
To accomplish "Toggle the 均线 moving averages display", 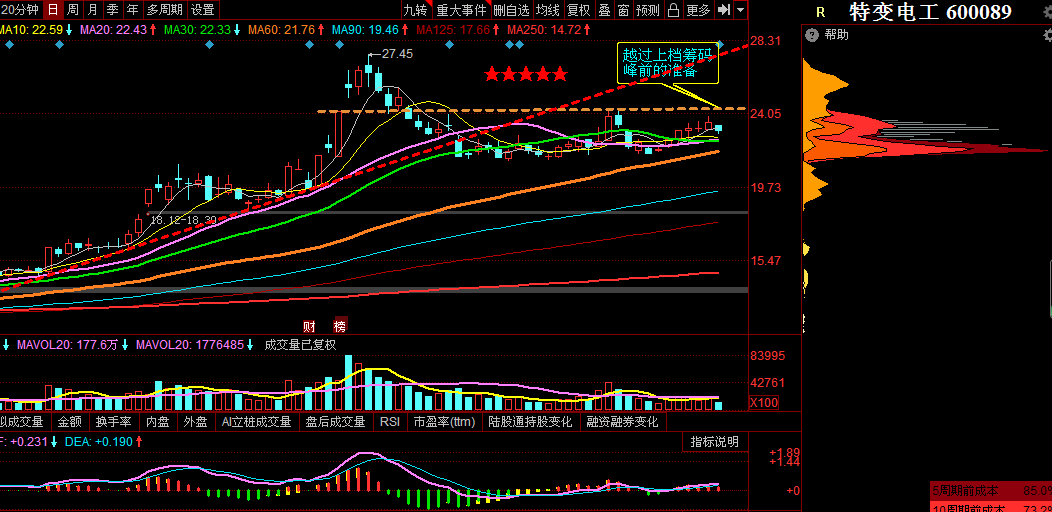I will coord(547,9).
